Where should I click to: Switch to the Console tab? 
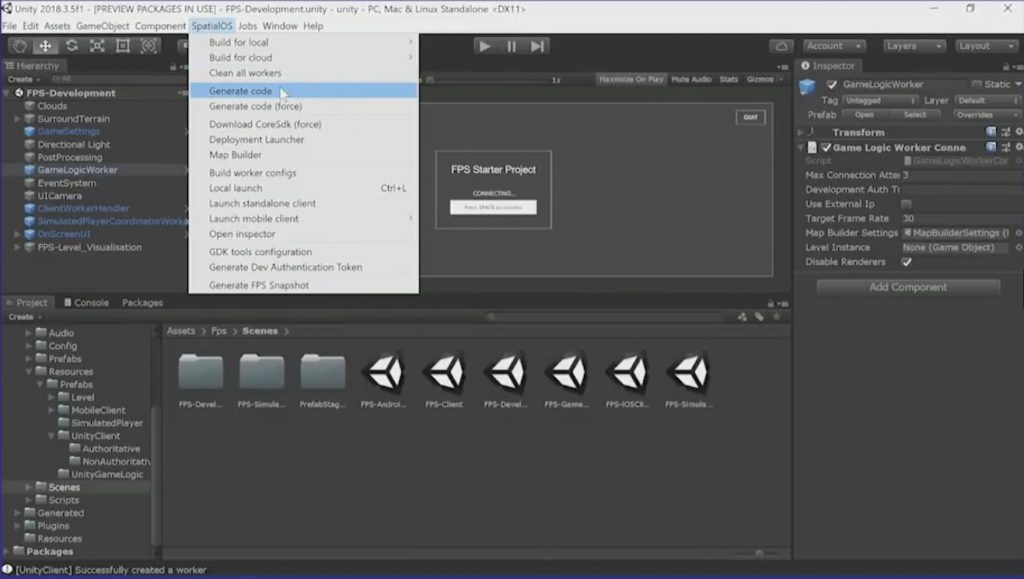coord(86,303)
